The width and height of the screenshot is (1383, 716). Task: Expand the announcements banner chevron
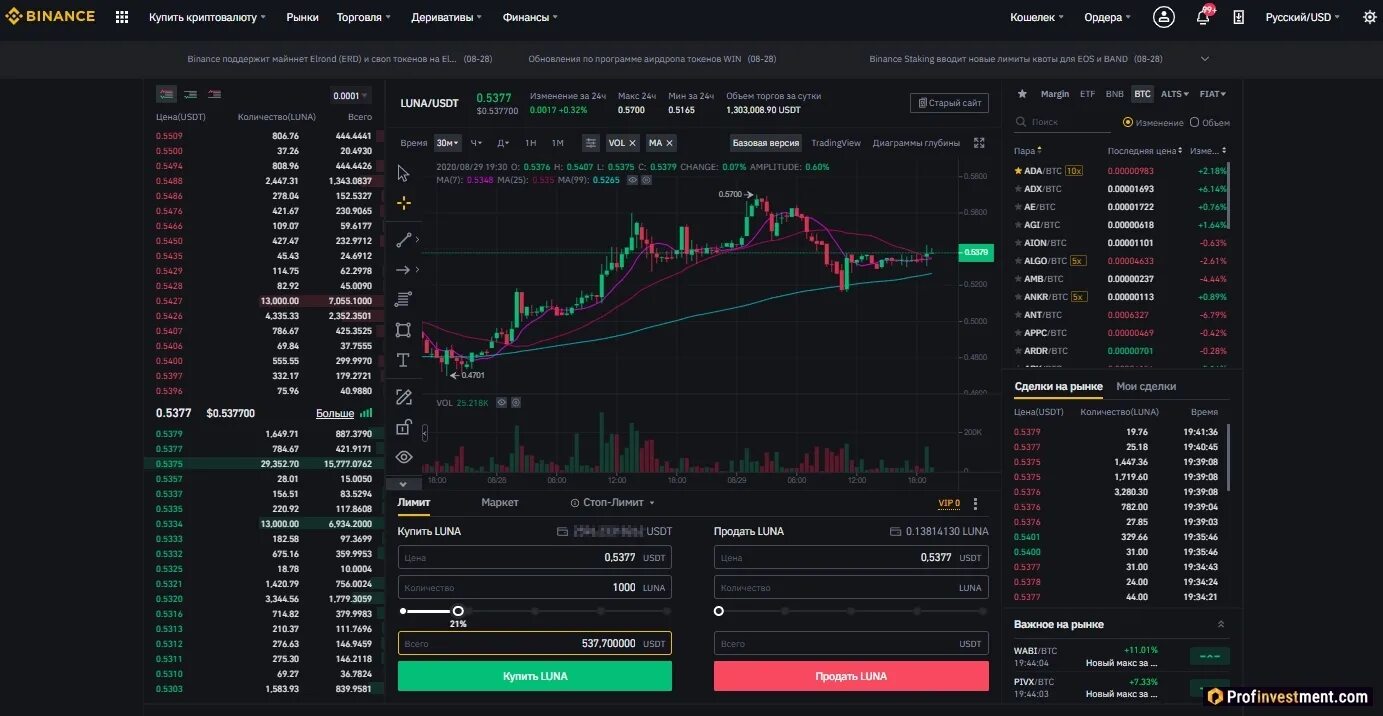tap(1205, 59)
